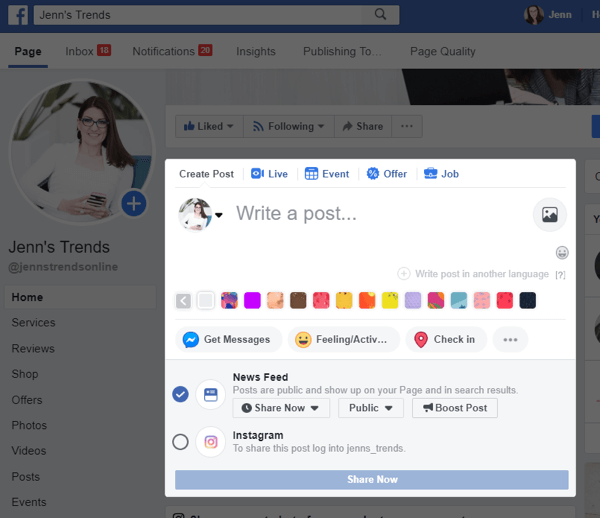Open the emoji picker smiley icon

[x=562, y=252]
